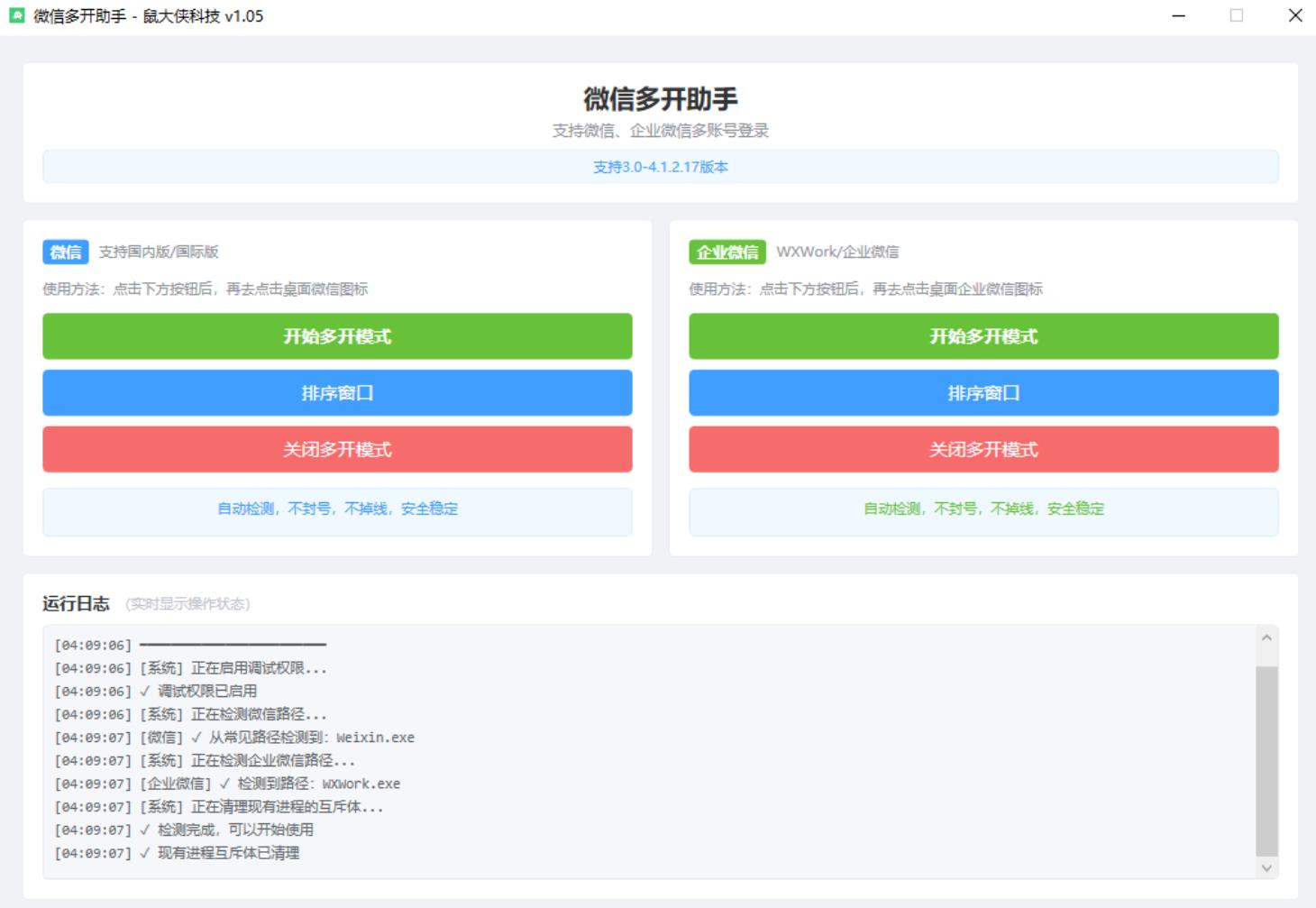Select the log line mentioning WXWork.exe
Screen dimensions: 1316x908
click(x=227, y=784)
